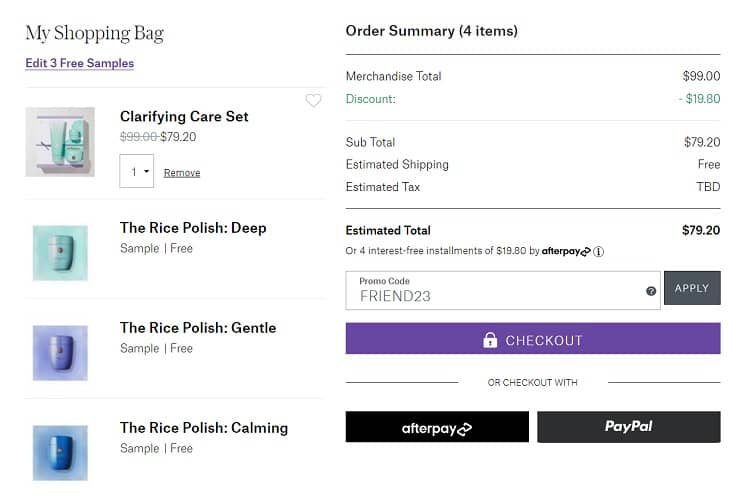Screen dimensions: 745x500
Task: Click The Rice Polish: Gentle title
Action: click(198, 328)
